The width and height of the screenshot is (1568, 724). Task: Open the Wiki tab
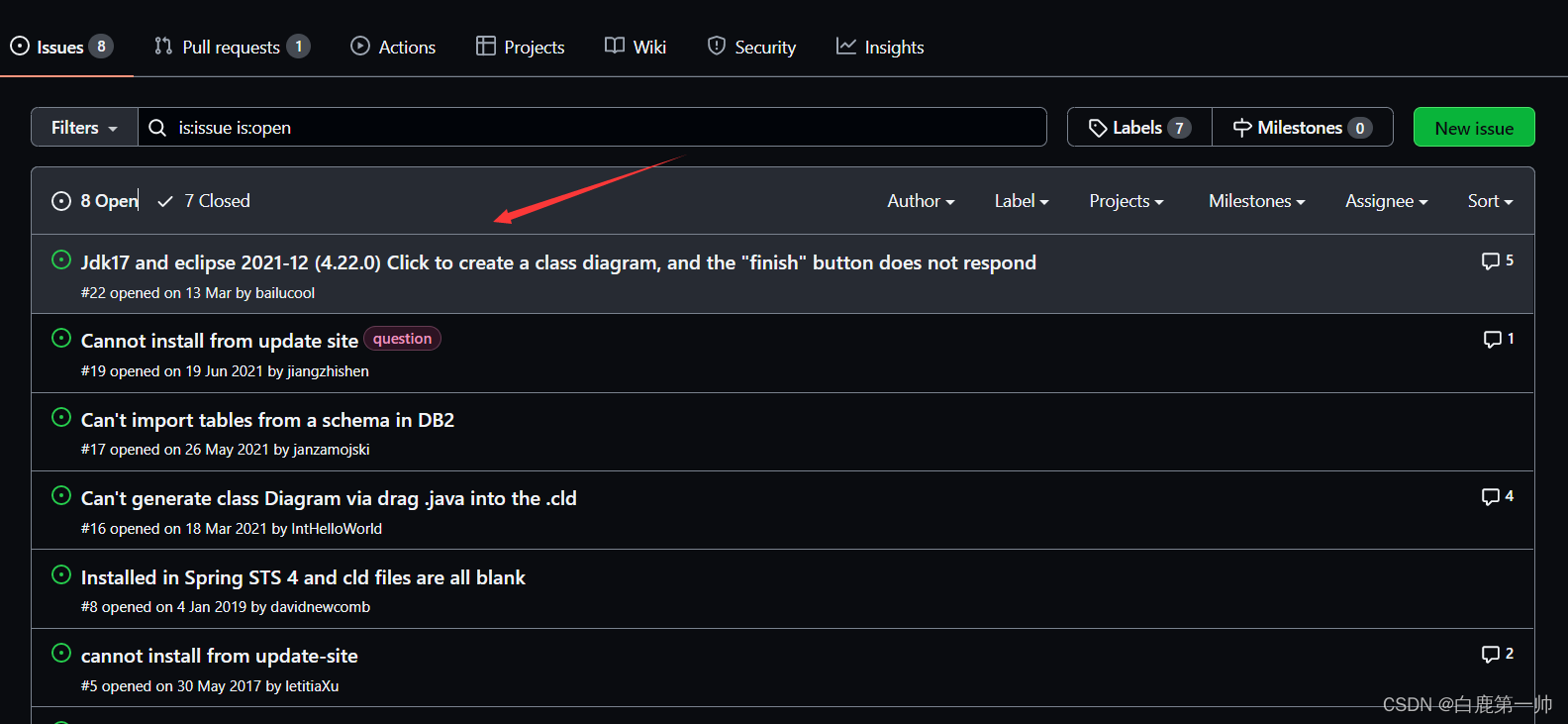pos(636,47)
